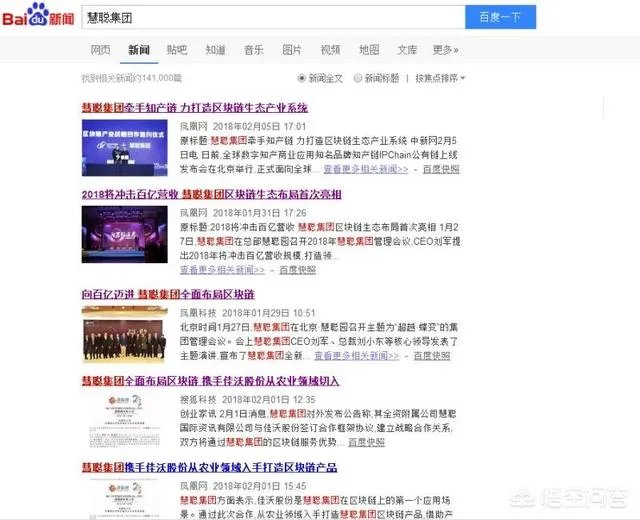Click the search field containing 慧聪集团

(x=273, y=18)
